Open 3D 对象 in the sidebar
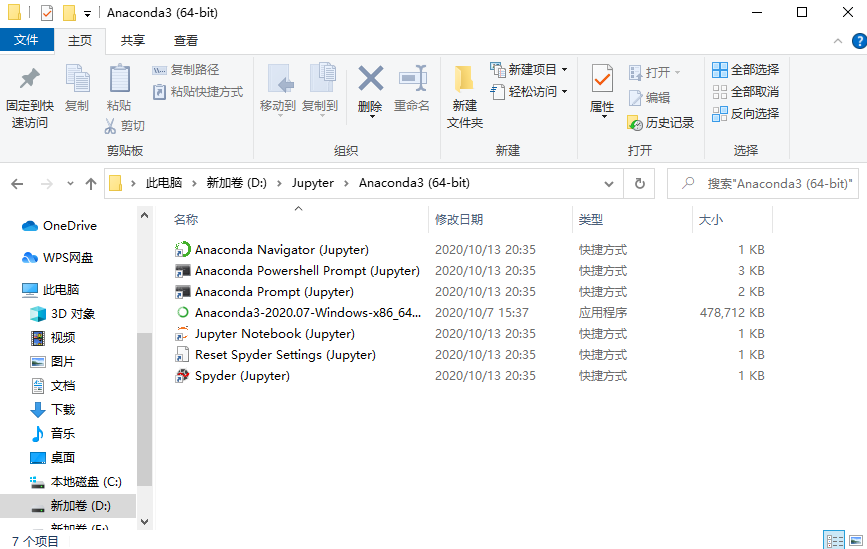Image resolution: width=867 pixels, height=549 pixels. pyautogui.click(x=62, y=314)
